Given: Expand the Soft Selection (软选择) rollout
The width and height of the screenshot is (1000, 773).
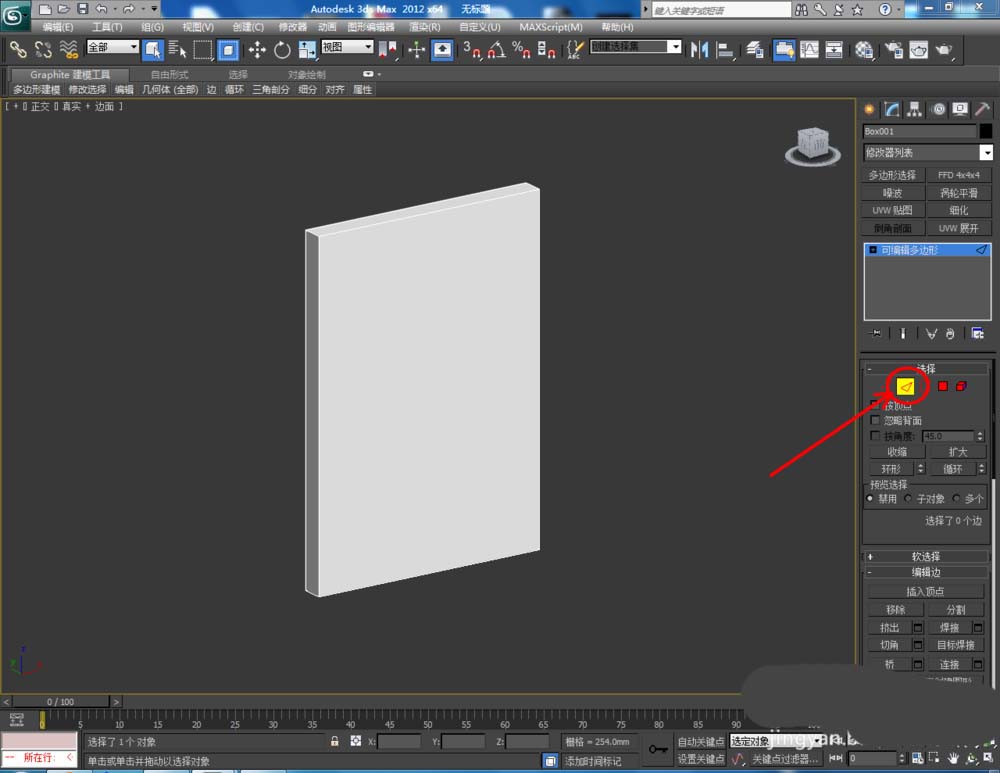Looking at the screenshot, I should coord(925,557).
